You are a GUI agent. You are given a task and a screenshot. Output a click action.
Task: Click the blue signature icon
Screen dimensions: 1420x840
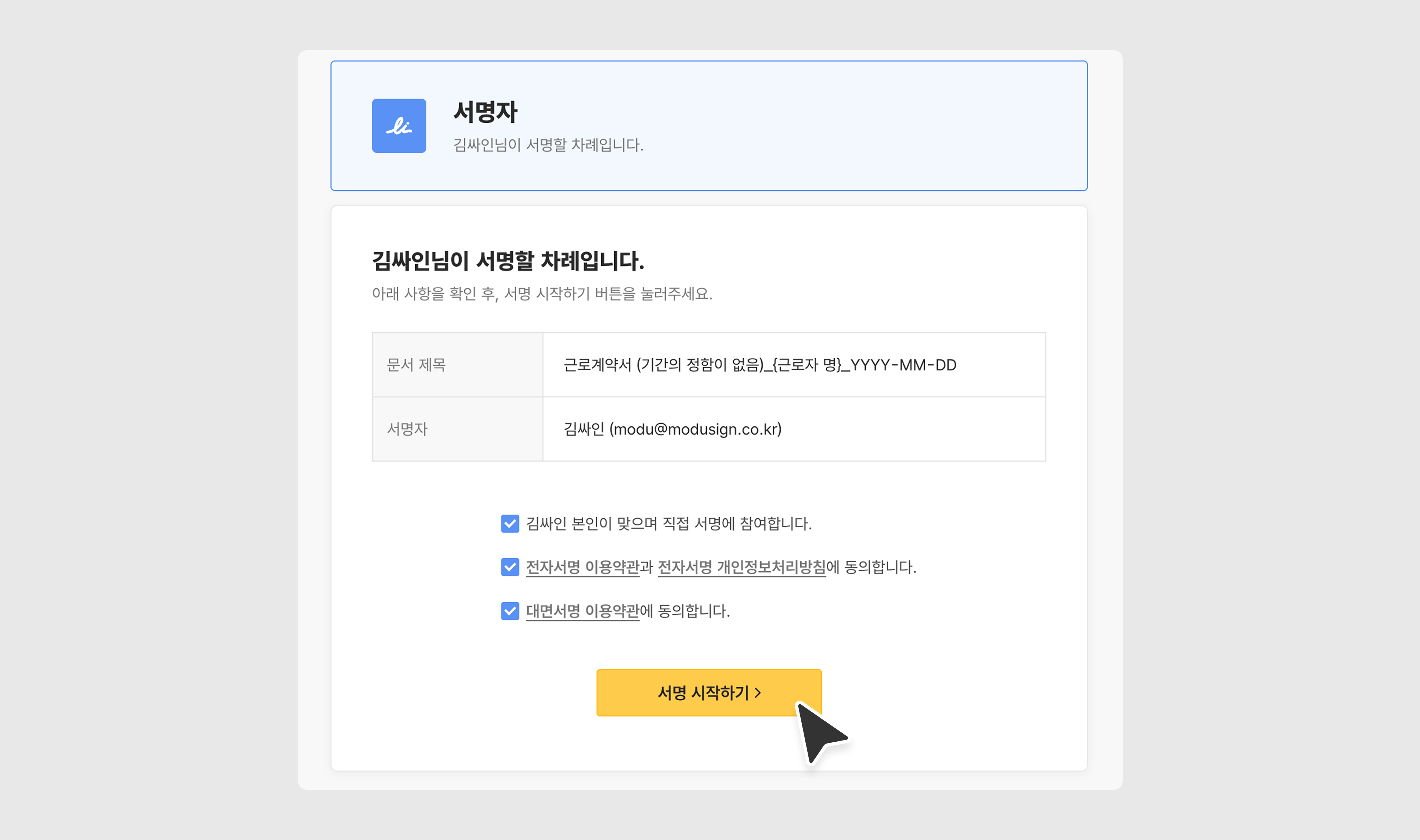click(398, 126)
